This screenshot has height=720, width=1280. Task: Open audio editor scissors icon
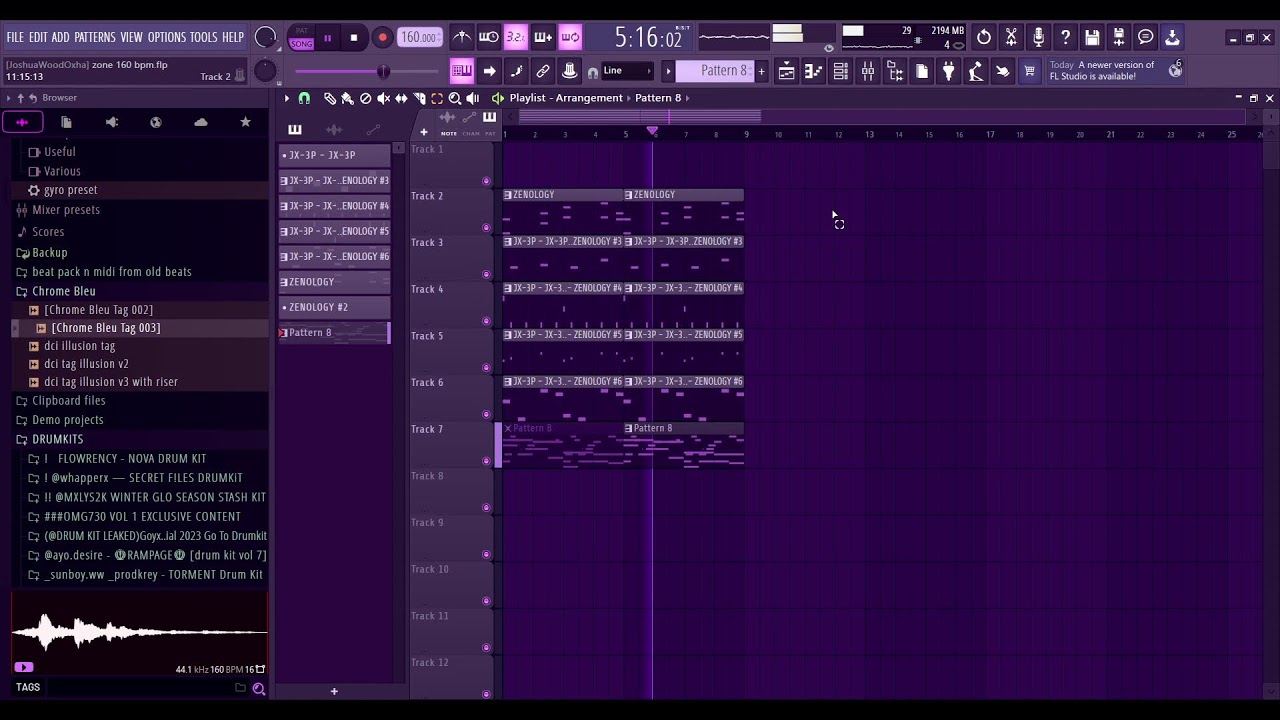pyautogui.click(x=1011, y=38)
